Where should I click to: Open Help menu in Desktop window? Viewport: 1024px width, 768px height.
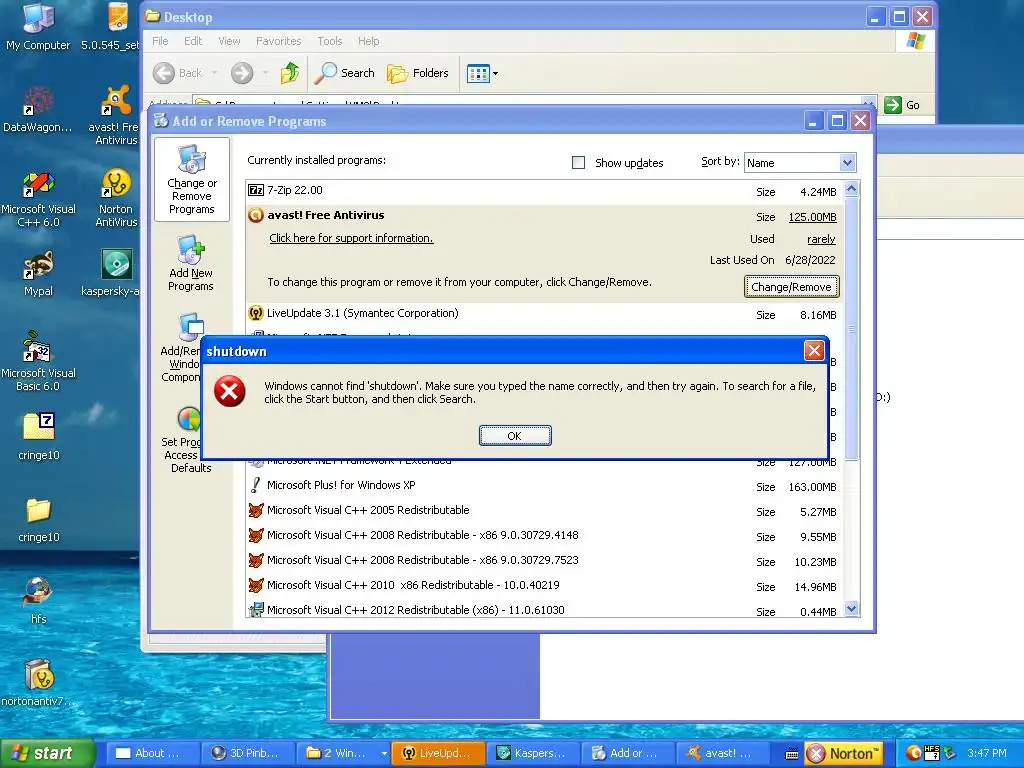[x=368, y=41]
